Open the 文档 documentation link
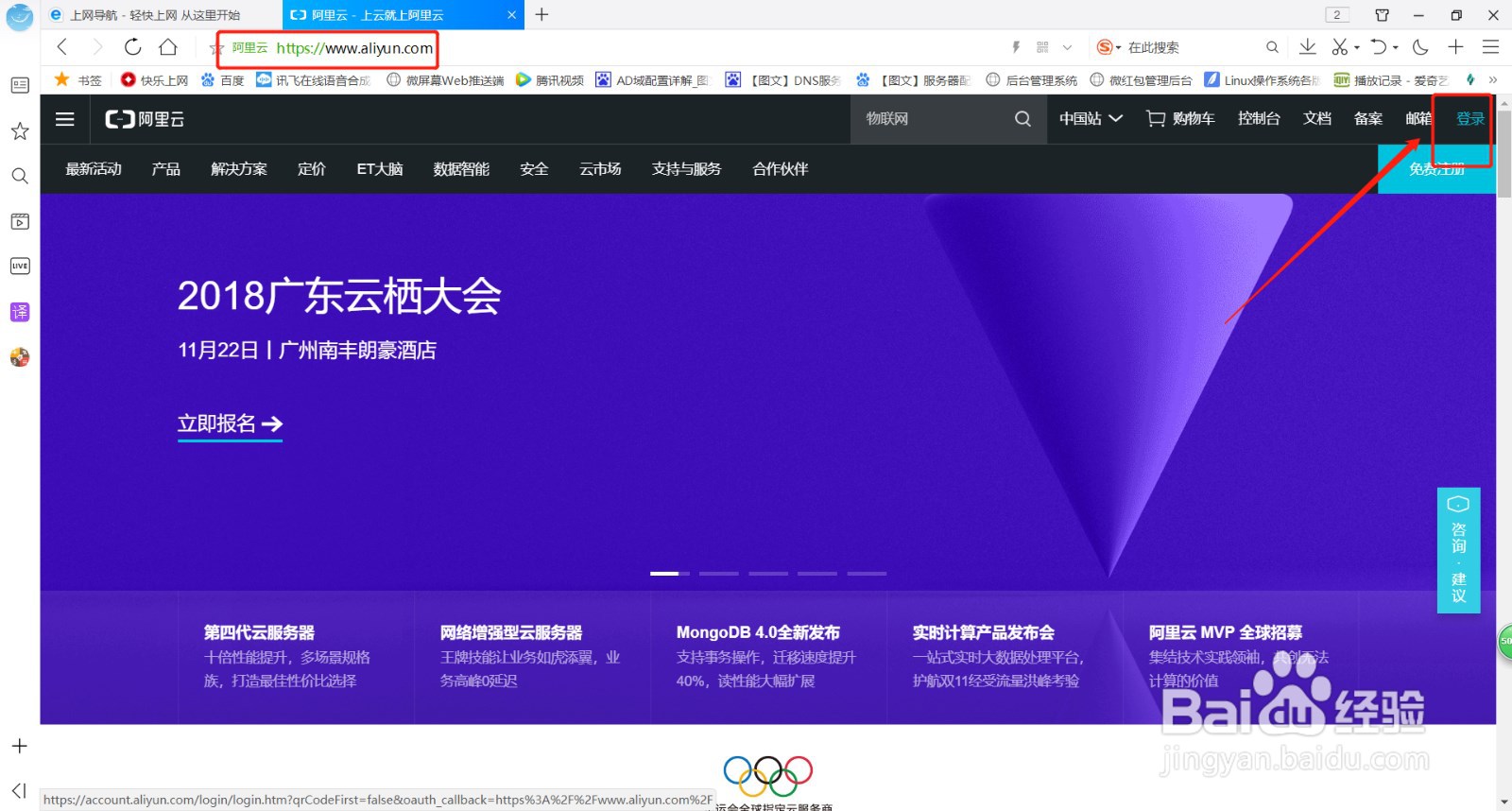Image resolution: width=1512 pixels, height=811 pixels. click(1317, 119)
